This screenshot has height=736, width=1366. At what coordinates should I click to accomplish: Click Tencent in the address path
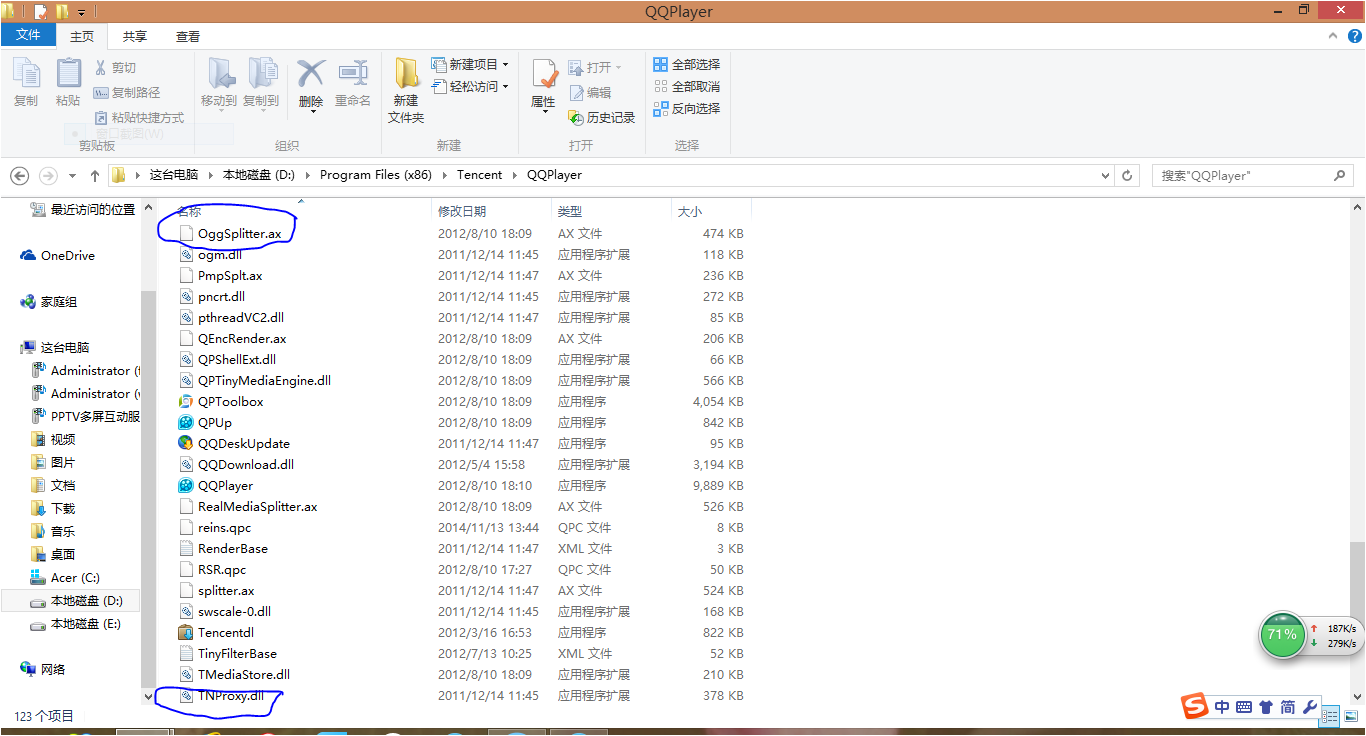pyautogui.click(x=480, y=175)
